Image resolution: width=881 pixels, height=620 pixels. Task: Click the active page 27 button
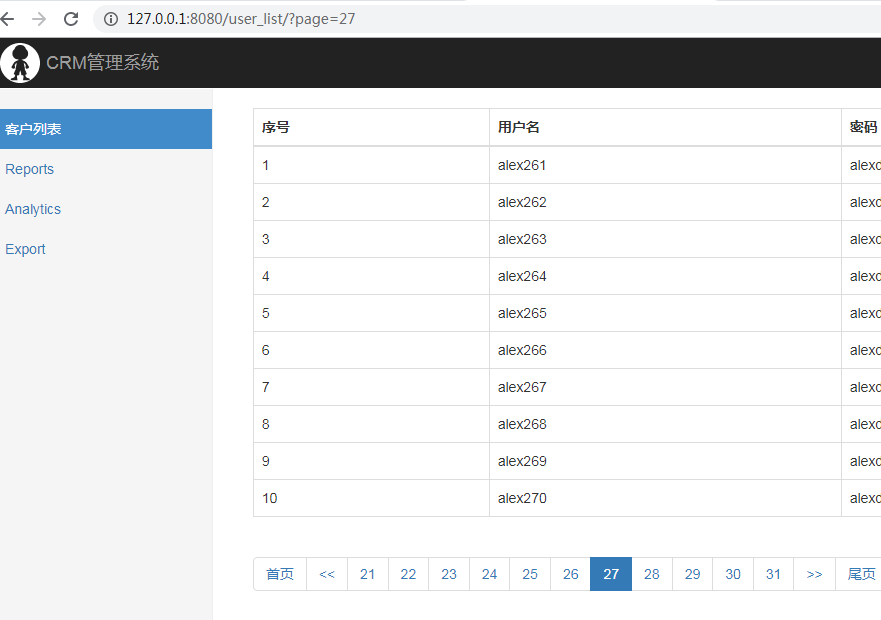tap(611, 574)
